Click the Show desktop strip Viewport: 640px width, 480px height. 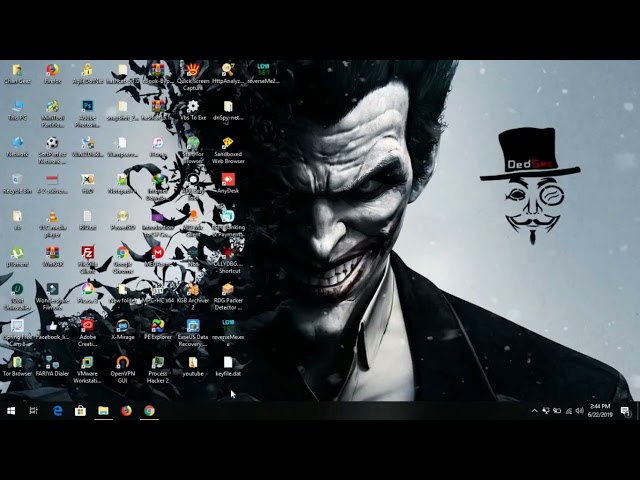(638, 411)
